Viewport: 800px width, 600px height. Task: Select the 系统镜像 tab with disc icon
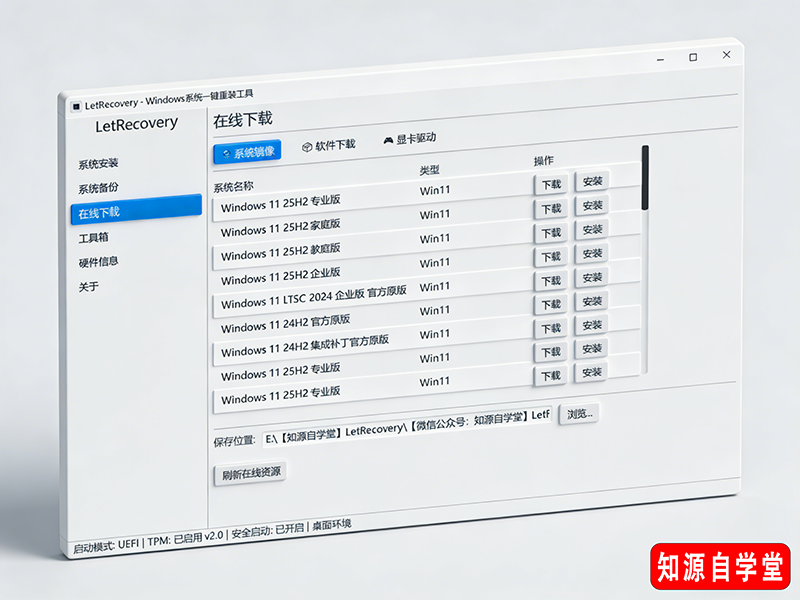pos(247,152)
